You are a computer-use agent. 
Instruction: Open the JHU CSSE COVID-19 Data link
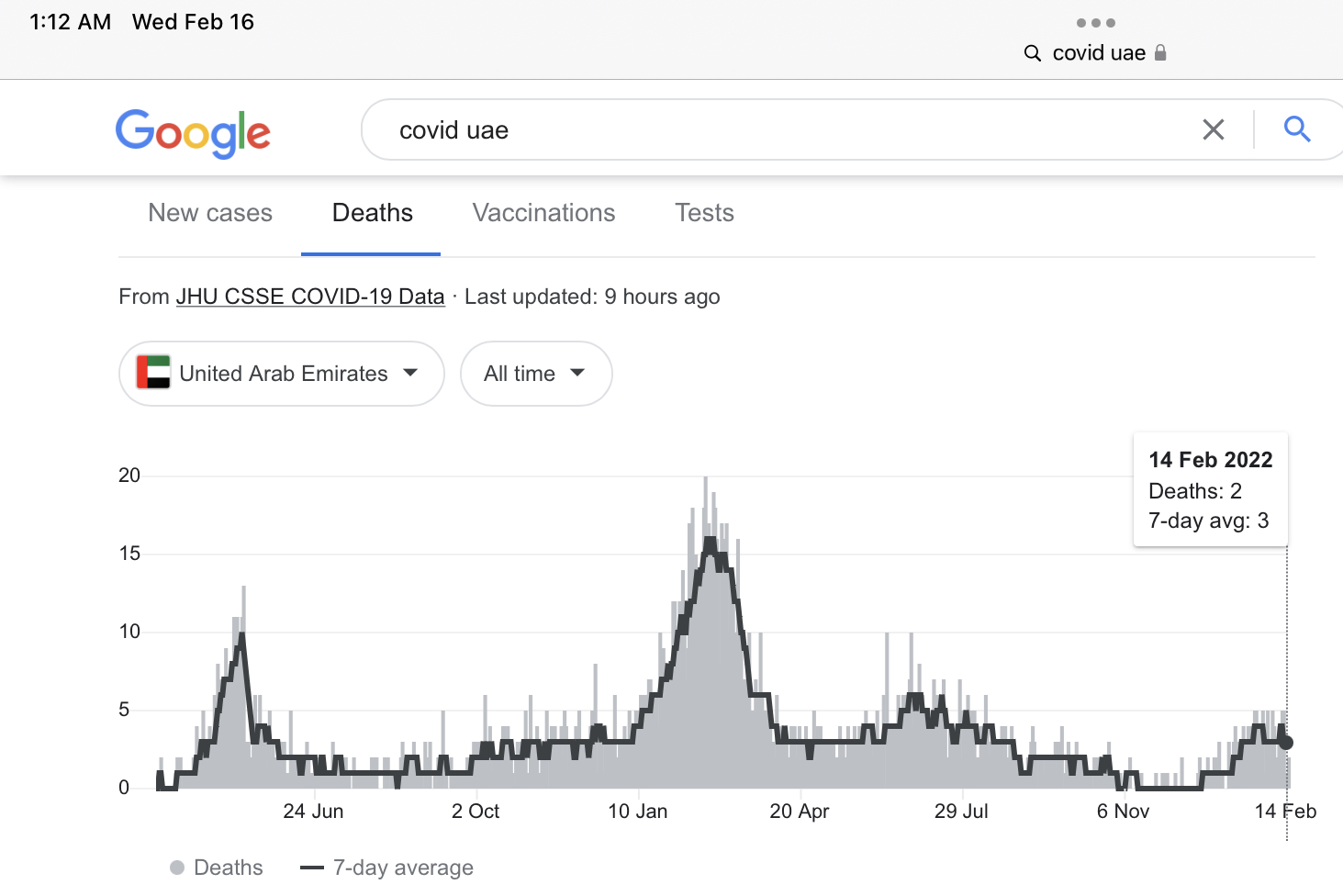tap(310, 297)
